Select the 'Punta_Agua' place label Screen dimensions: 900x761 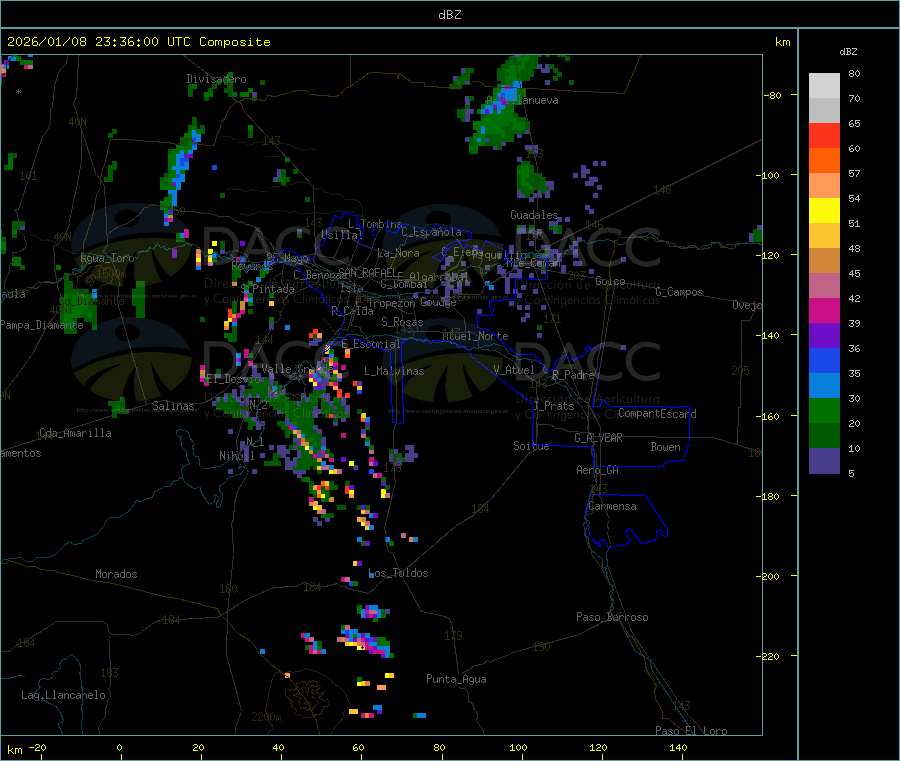[x=456, y=679]
